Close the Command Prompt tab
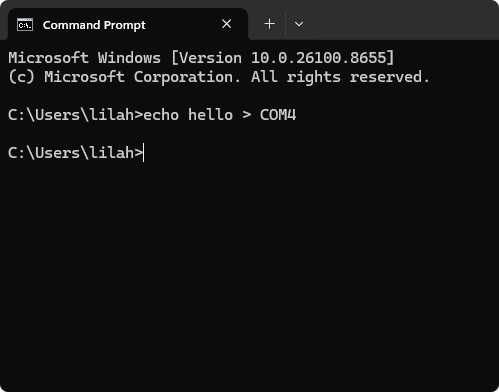499x392 pixels. (227, 24)
